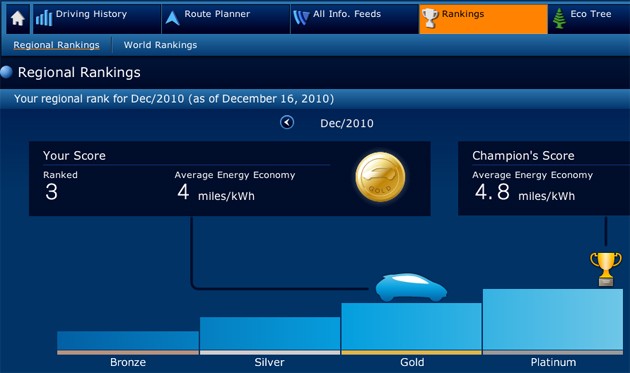Click the bar chart icon on Driving History

click(44, 18)
